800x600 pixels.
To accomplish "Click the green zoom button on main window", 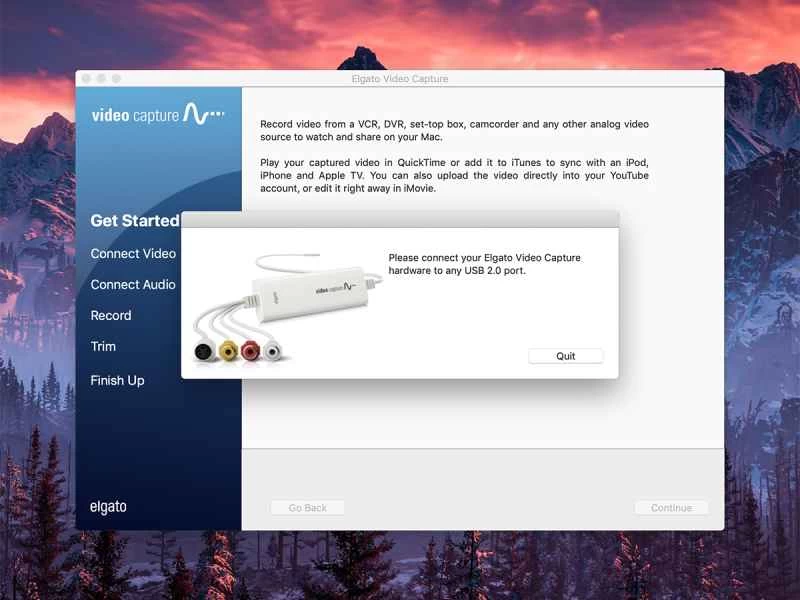I will [116, 78].
